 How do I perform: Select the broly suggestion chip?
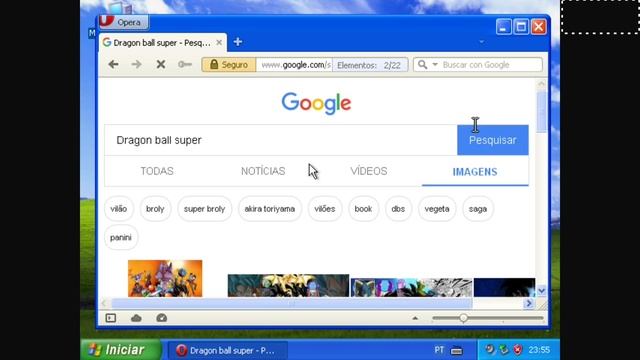coord(155,209)
